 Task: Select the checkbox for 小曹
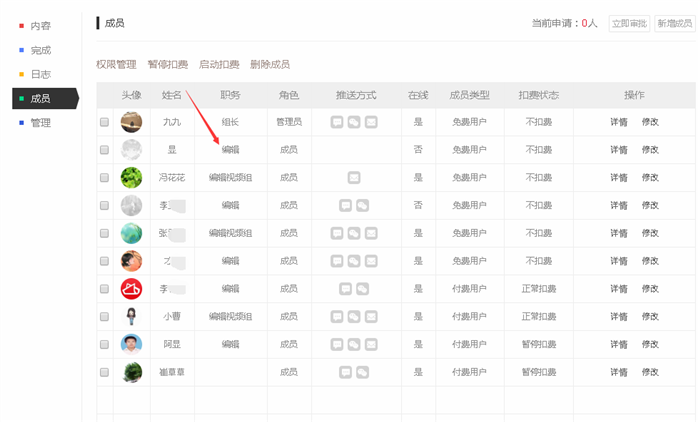104,317
